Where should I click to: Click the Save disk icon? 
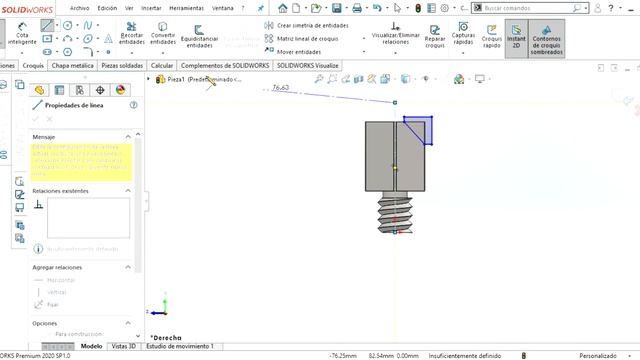click(x=336, y=8)
